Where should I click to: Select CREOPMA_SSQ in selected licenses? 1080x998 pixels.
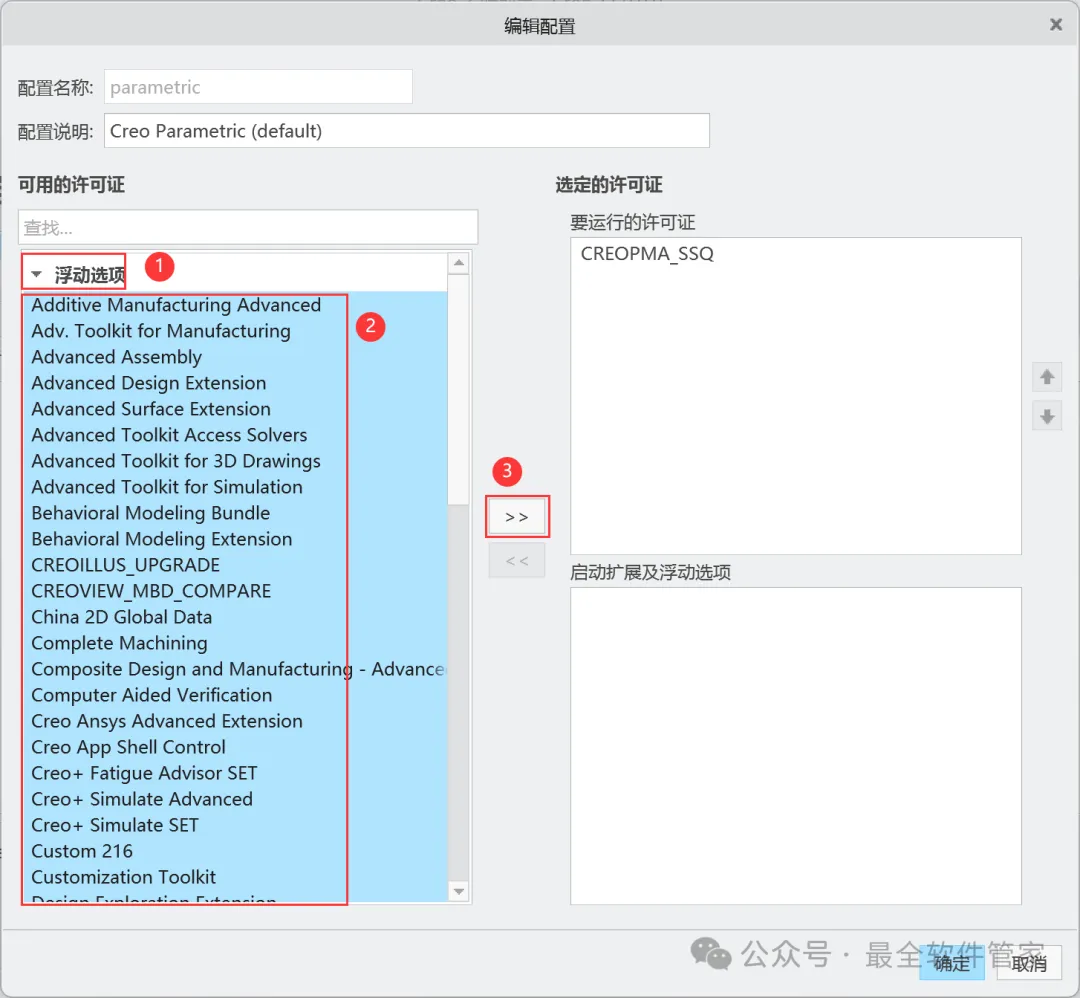tap(647, 253)
